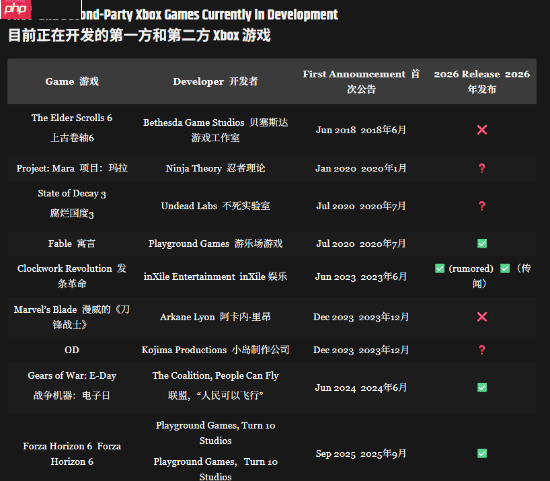The width and height of the screenshot is (550, 481).
Task: Select 'Fable' game name
Action: point(60,243)
